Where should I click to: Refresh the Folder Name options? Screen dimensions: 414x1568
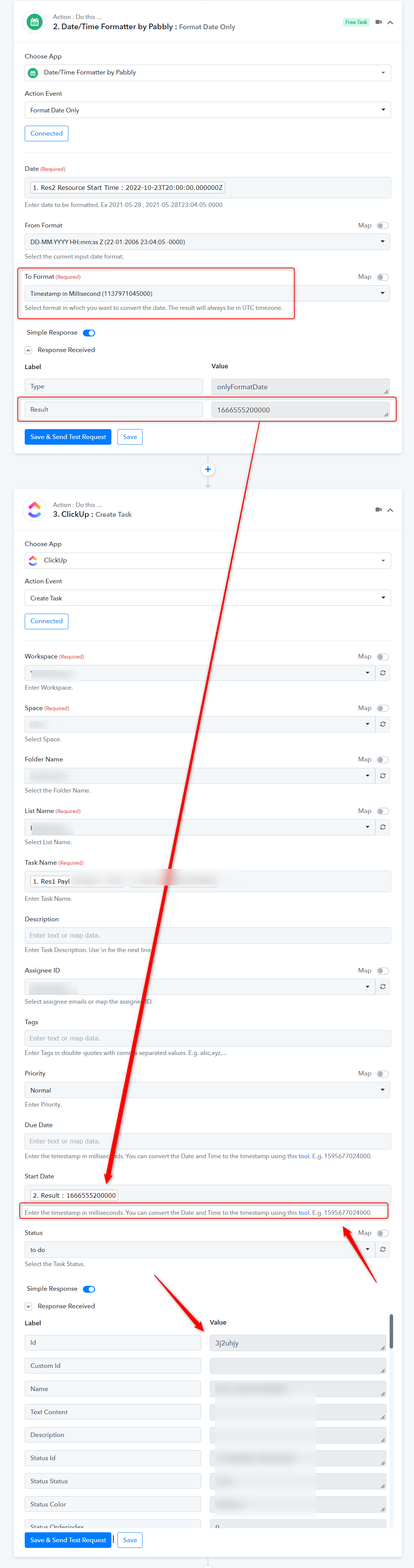383,776
